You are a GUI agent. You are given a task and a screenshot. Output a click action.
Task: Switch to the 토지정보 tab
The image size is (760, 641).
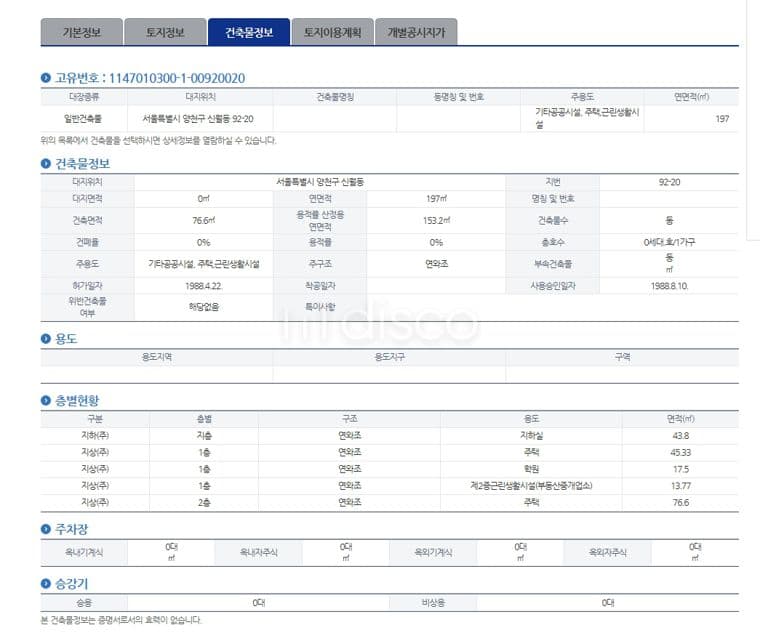(165, 32)
